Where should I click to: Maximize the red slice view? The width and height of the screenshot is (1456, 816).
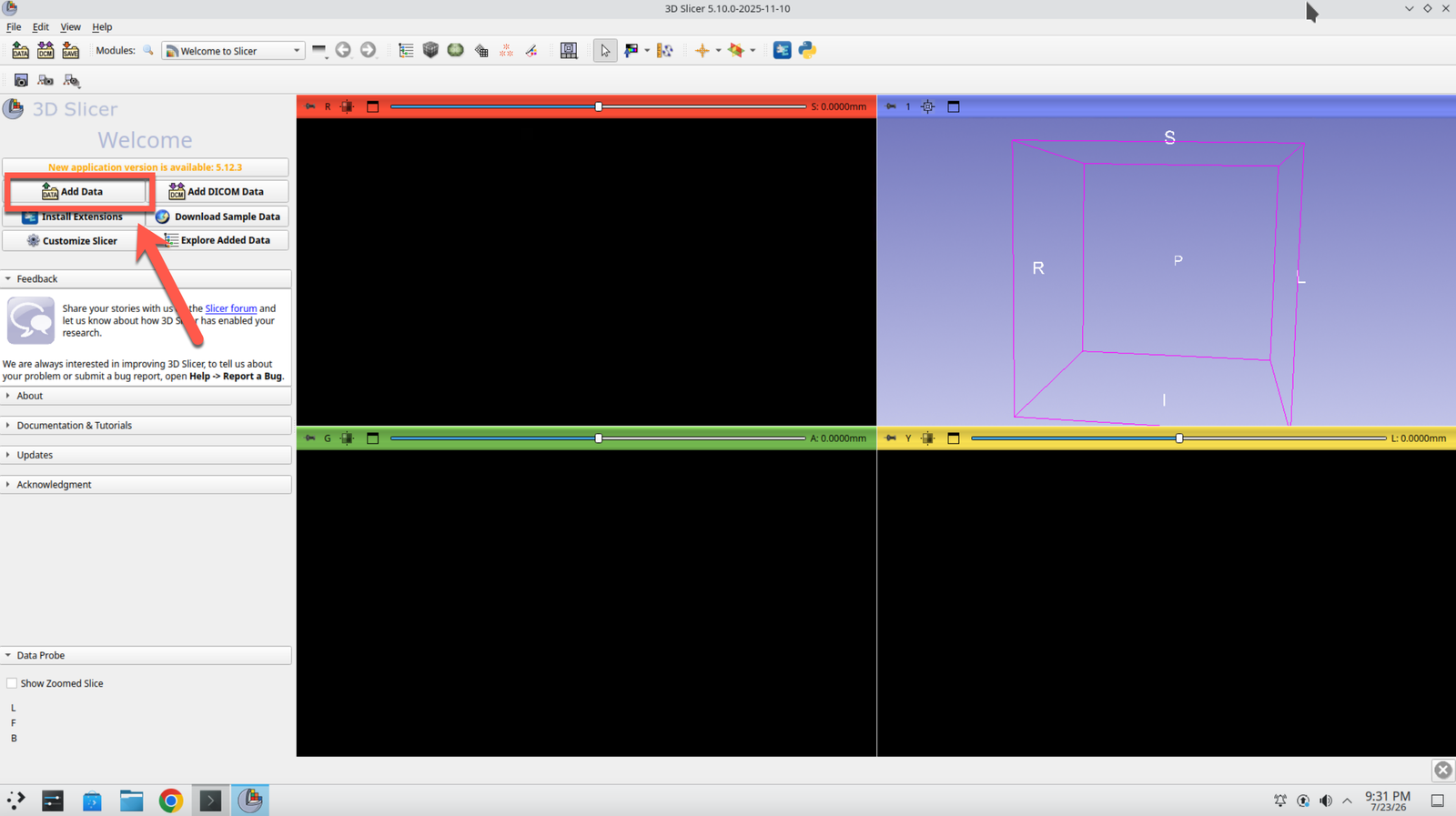point(372,106)
